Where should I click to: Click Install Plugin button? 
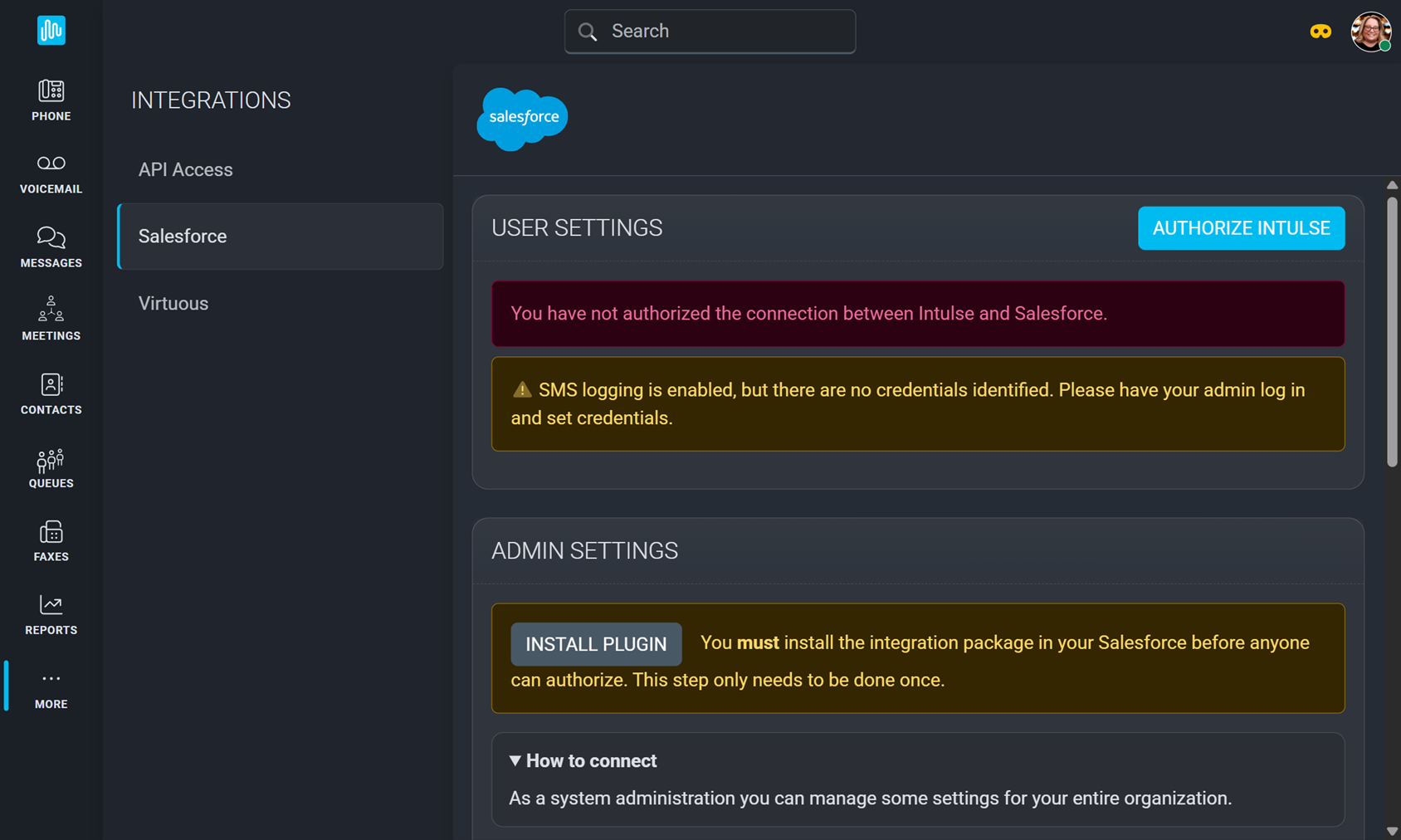[596, 644]
